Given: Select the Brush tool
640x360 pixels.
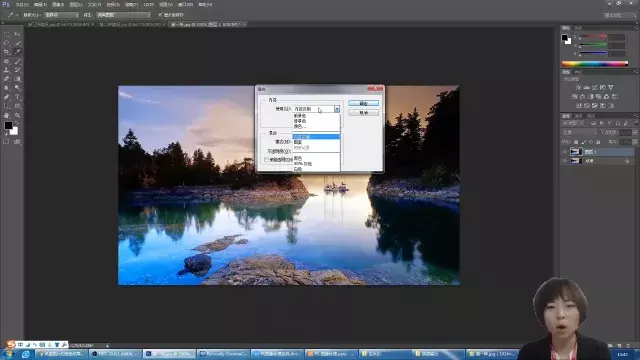Looking at the screenshot, I should pos(17,61).
